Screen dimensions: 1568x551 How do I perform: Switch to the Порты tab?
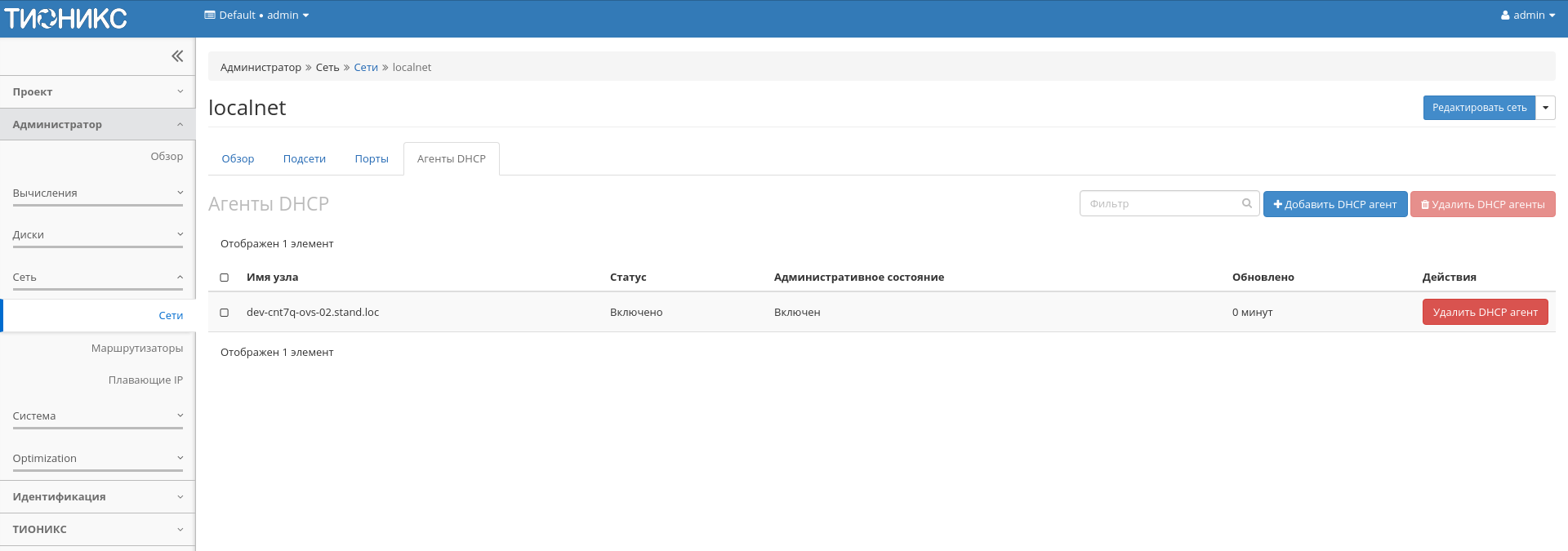pos(371,159)
